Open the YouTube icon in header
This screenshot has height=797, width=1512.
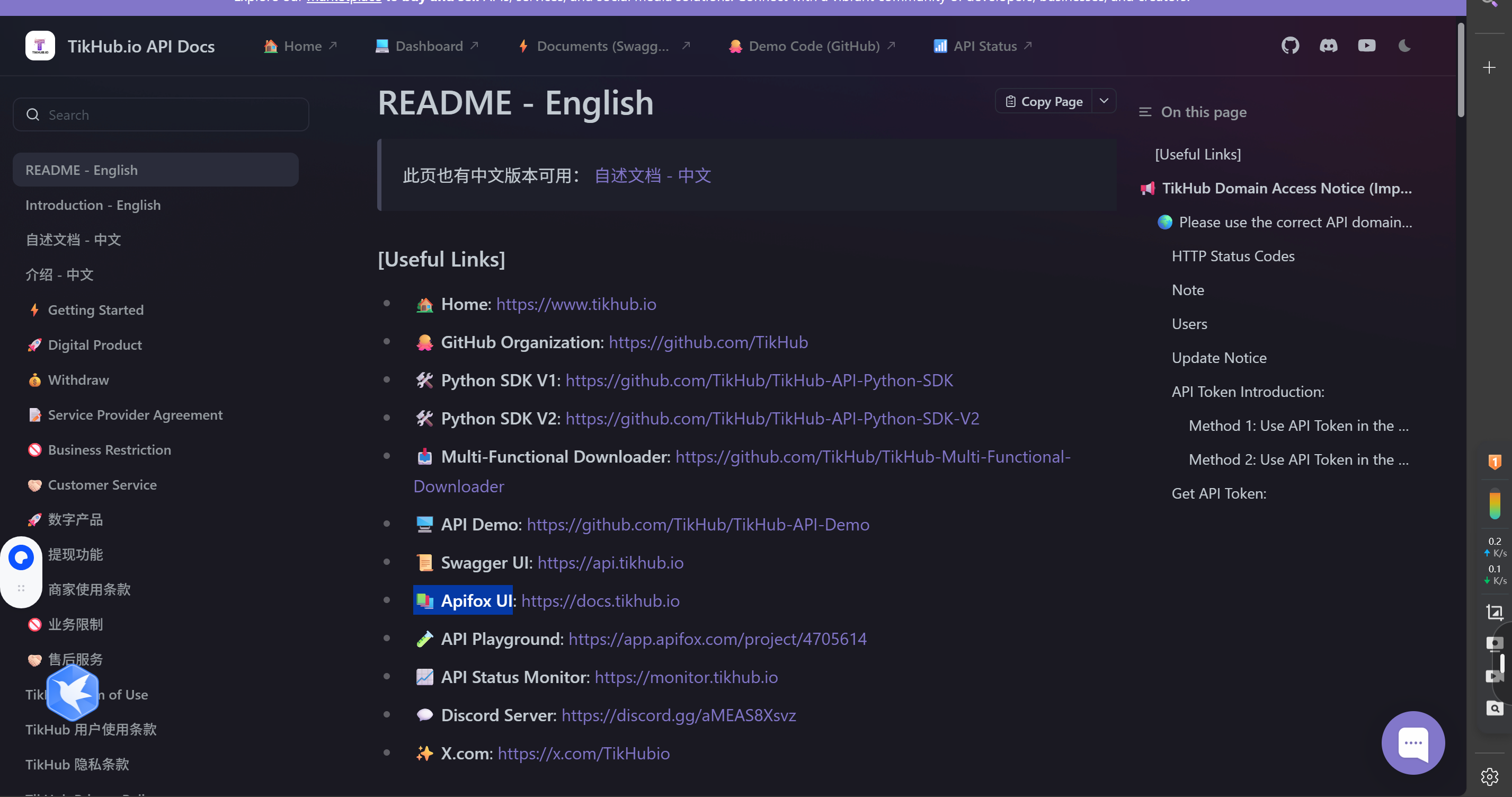coord(1366,46)
